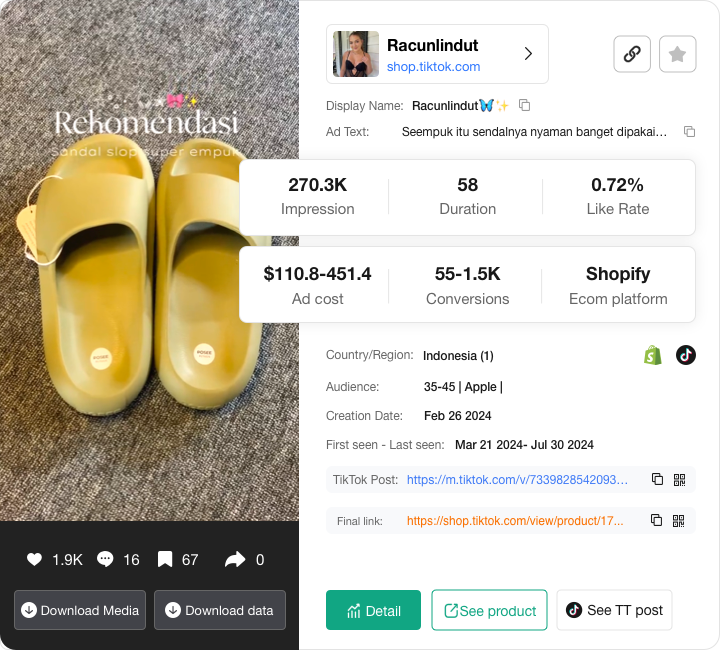Click the Download Media button
Screen dimensions: 720x650
80,610
